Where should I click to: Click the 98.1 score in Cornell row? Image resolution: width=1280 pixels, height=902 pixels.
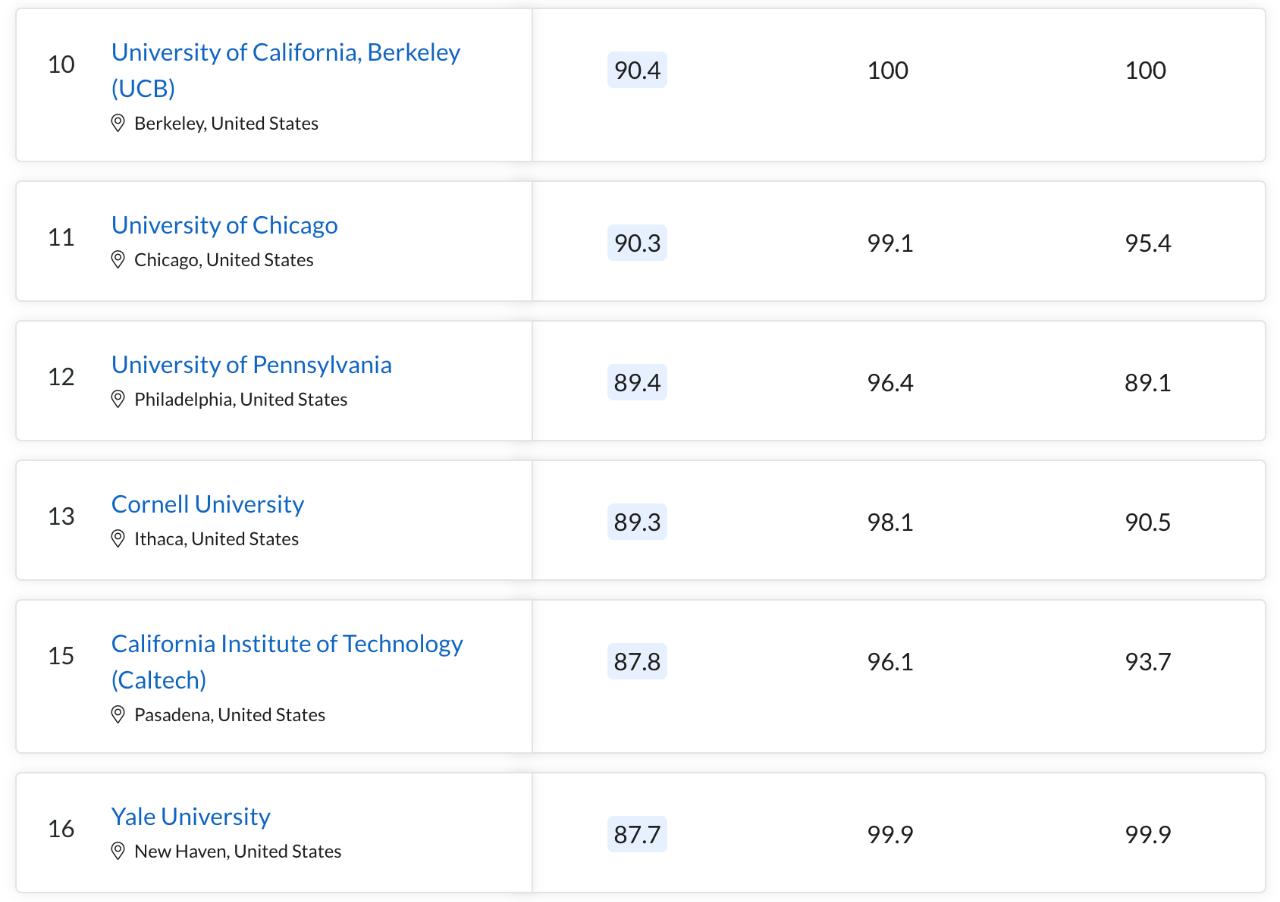click(x=889, y=522)
